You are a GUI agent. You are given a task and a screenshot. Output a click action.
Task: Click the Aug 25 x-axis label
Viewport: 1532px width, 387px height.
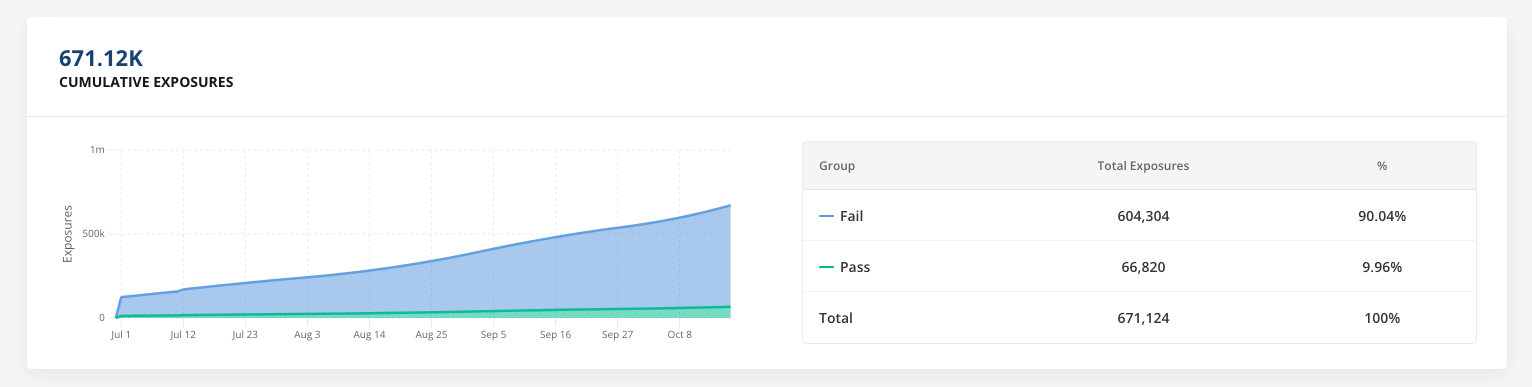tap(431, 335)
